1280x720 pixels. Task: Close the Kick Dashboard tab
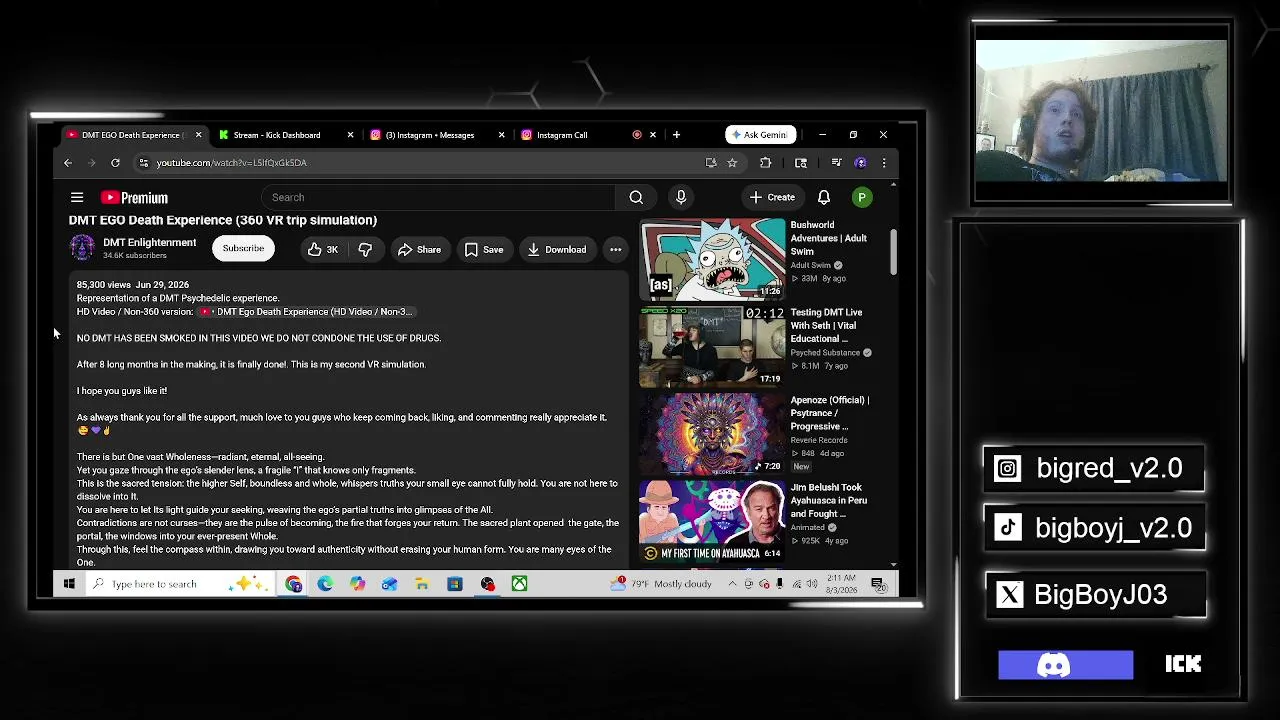(350, 135)
